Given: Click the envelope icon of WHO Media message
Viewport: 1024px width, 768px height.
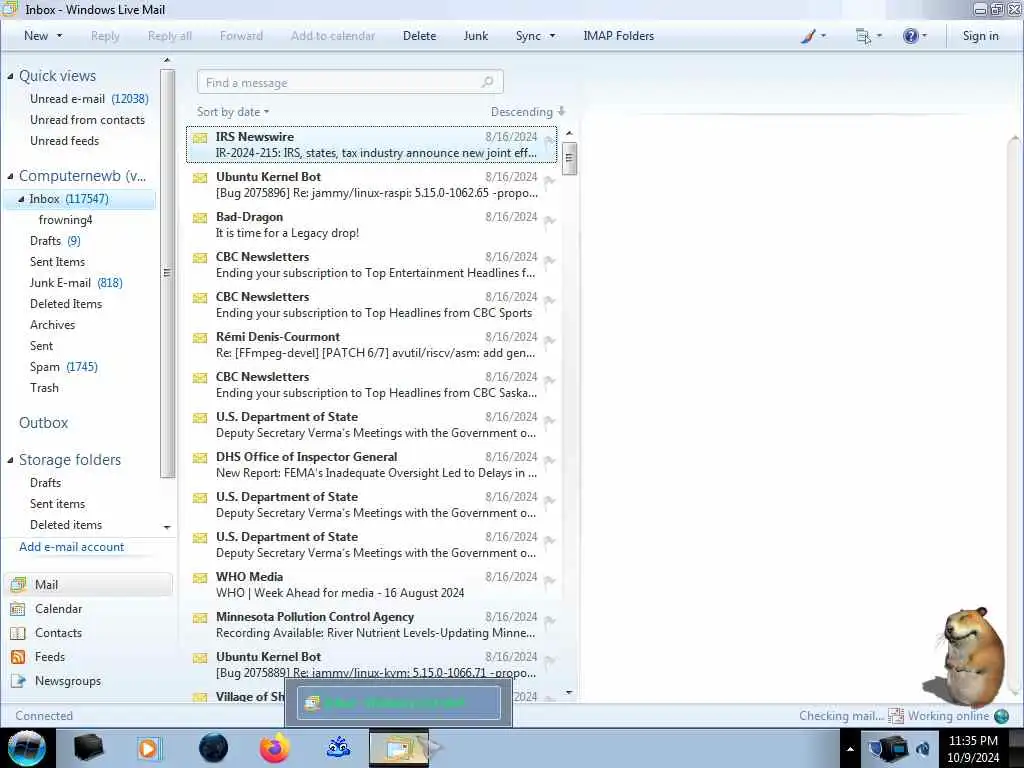Looking at the screenshot, I should coord(200,577).
